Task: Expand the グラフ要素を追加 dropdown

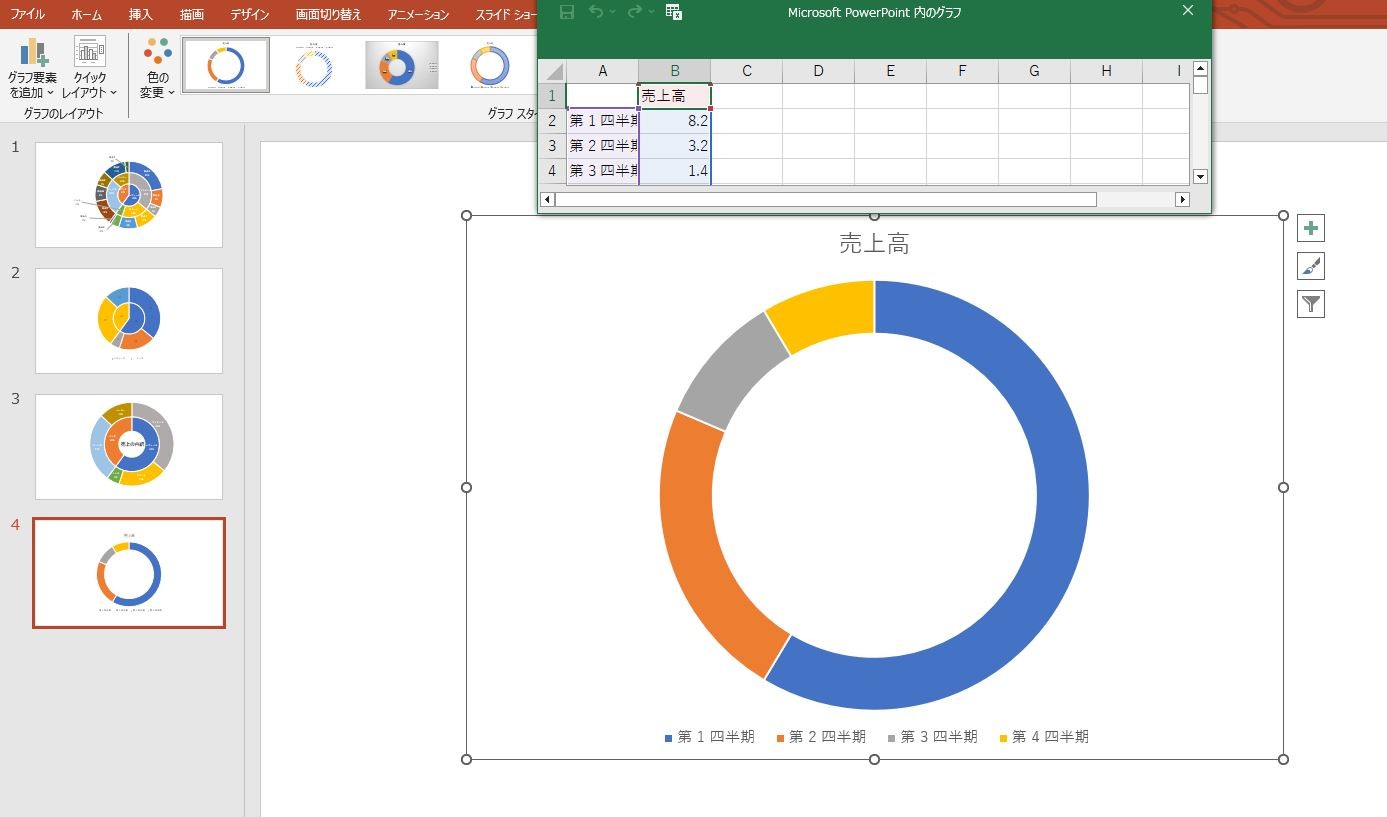Action: (32, 69)
